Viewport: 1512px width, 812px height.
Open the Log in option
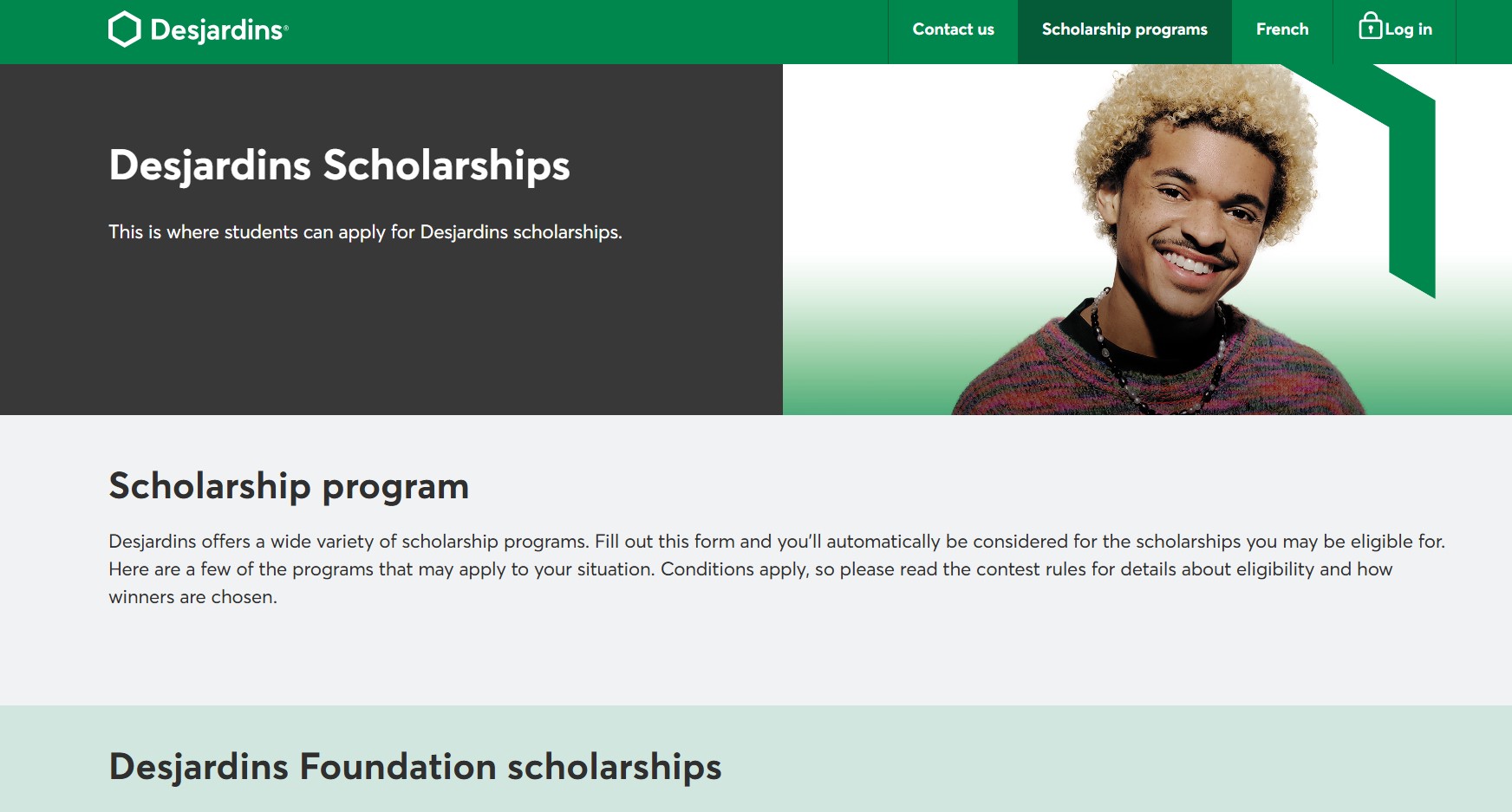[x=1411, y=29]
